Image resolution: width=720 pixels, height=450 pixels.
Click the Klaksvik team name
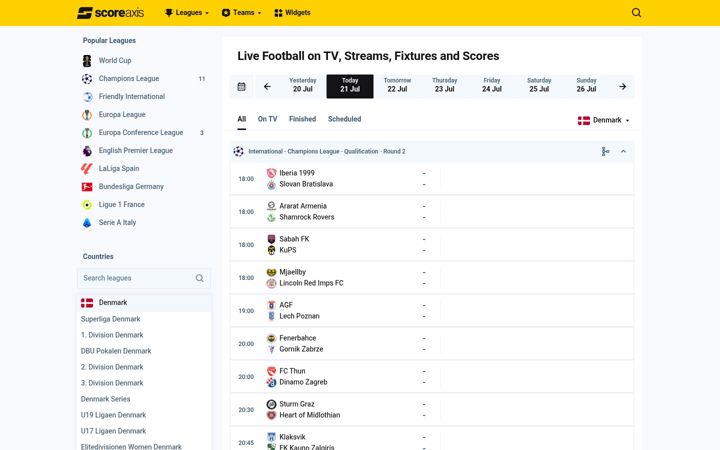[292, 437]
